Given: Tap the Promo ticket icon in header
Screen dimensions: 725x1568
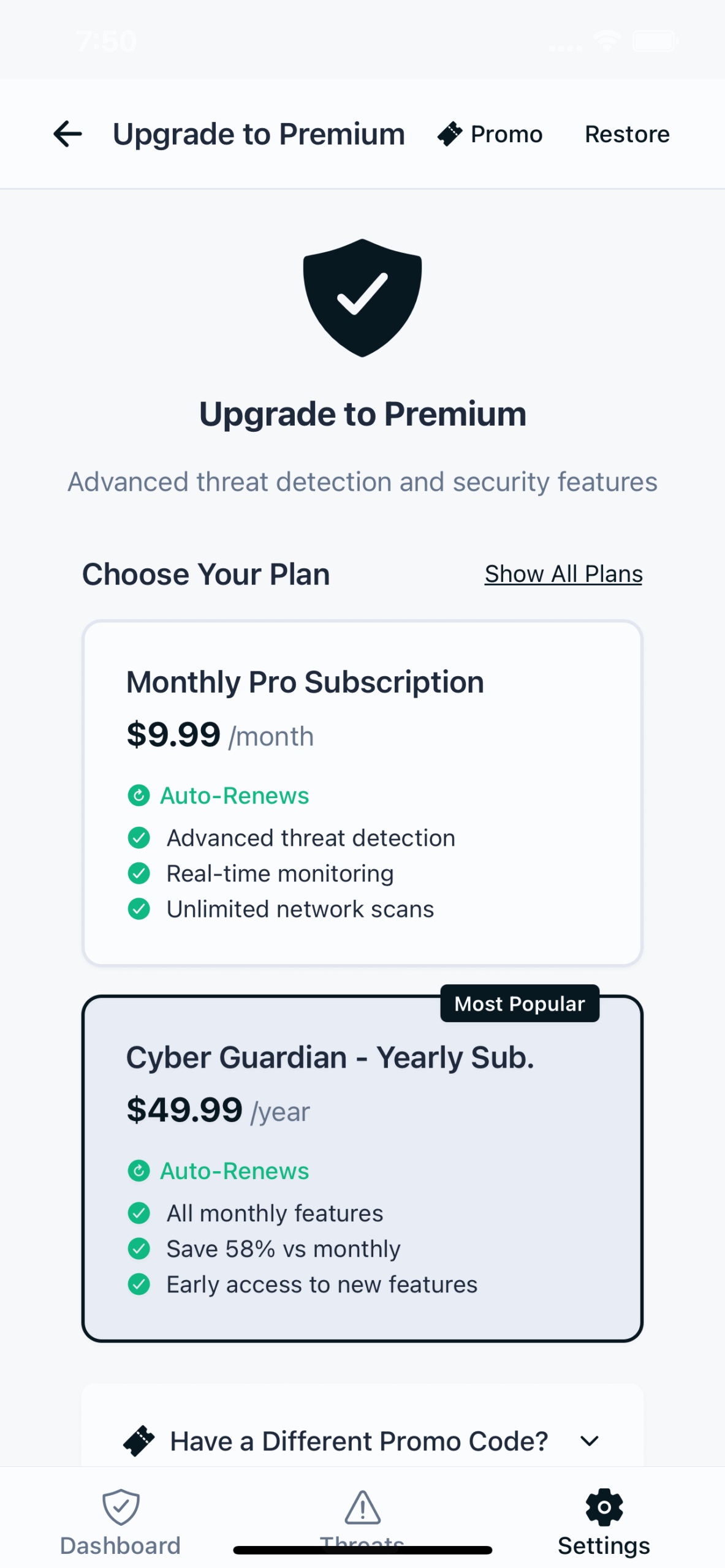Looking at the screenshot, I should pyautogui.click(x=450, y=134).
